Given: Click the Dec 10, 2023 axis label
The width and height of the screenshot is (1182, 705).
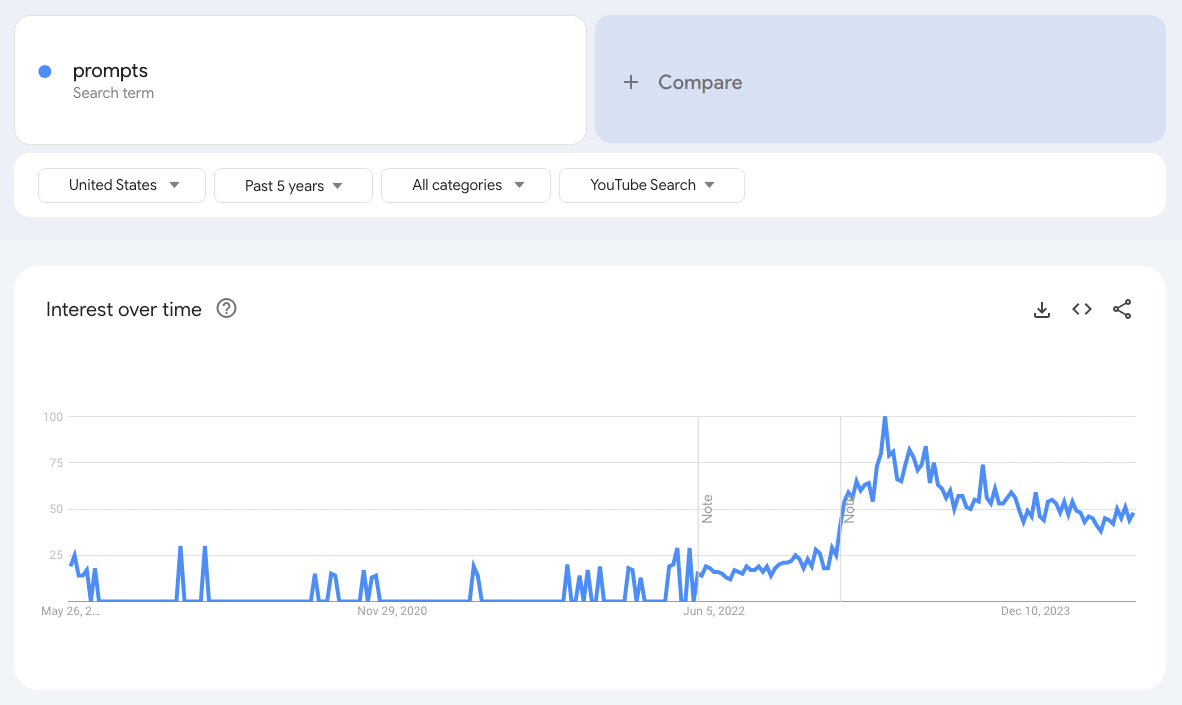Looking at the screenshot, I should click(1035, 610).
